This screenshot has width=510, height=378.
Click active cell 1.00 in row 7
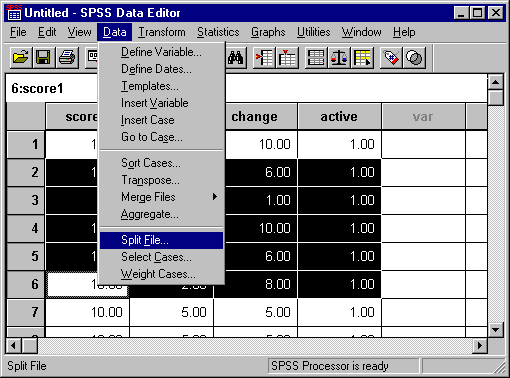pos(339,312)
